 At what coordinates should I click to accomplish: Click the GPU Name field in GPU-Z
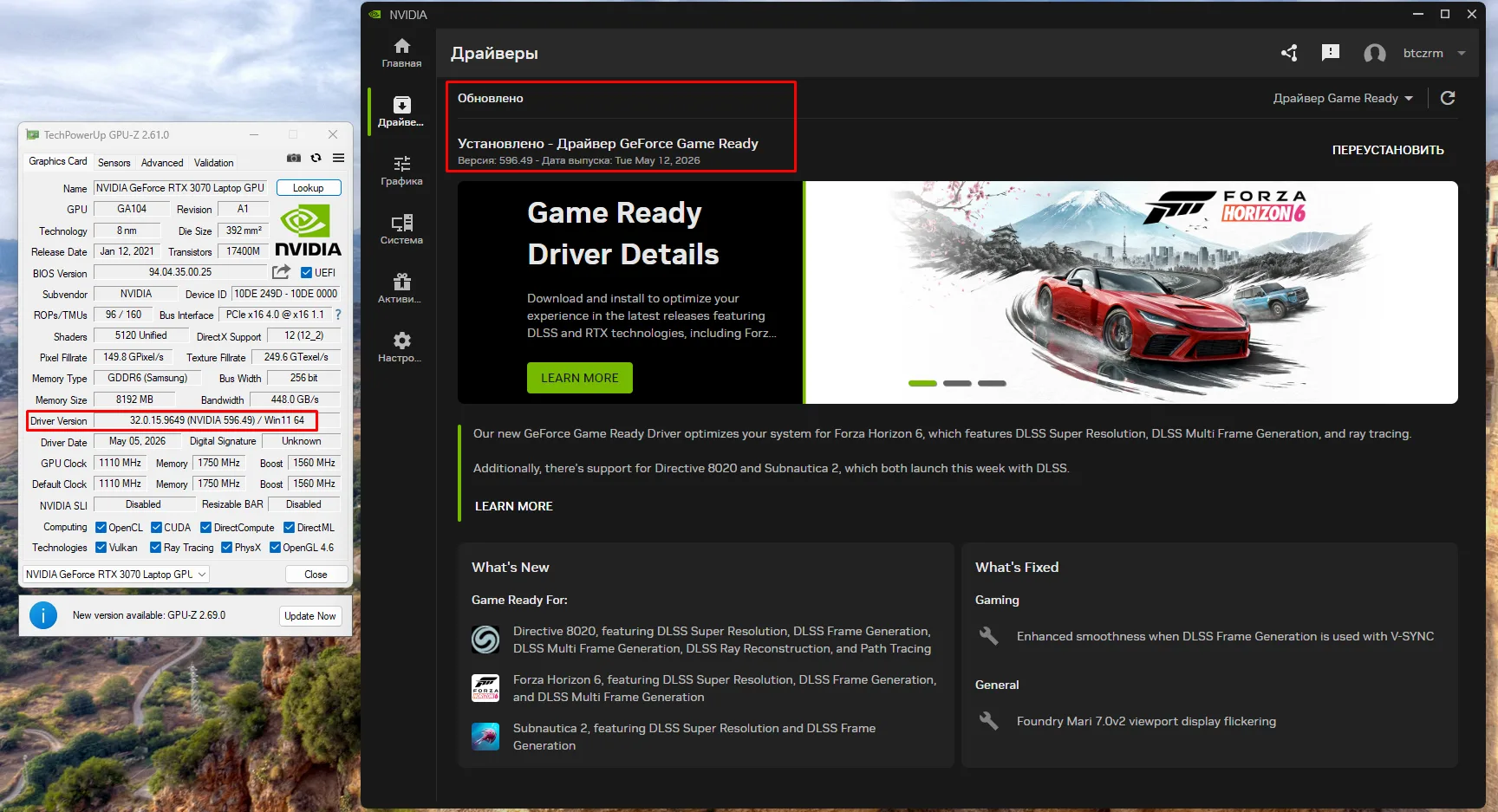pyautogui.click(x=180, y=188)
